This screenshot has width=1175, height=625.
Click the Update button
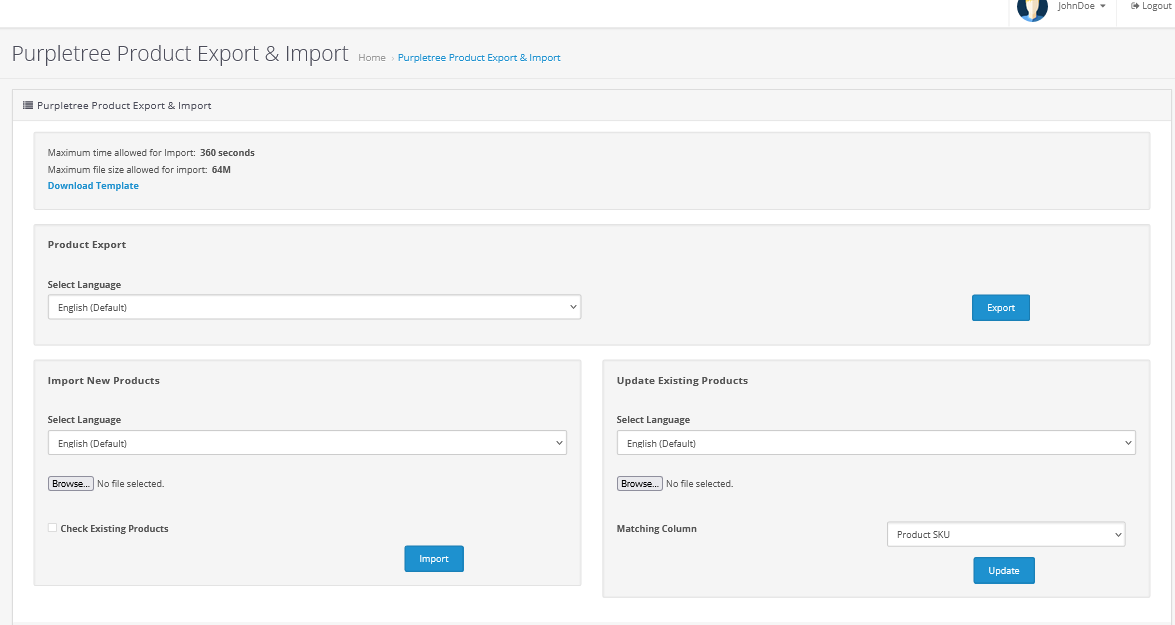[x=1003, y=570]
